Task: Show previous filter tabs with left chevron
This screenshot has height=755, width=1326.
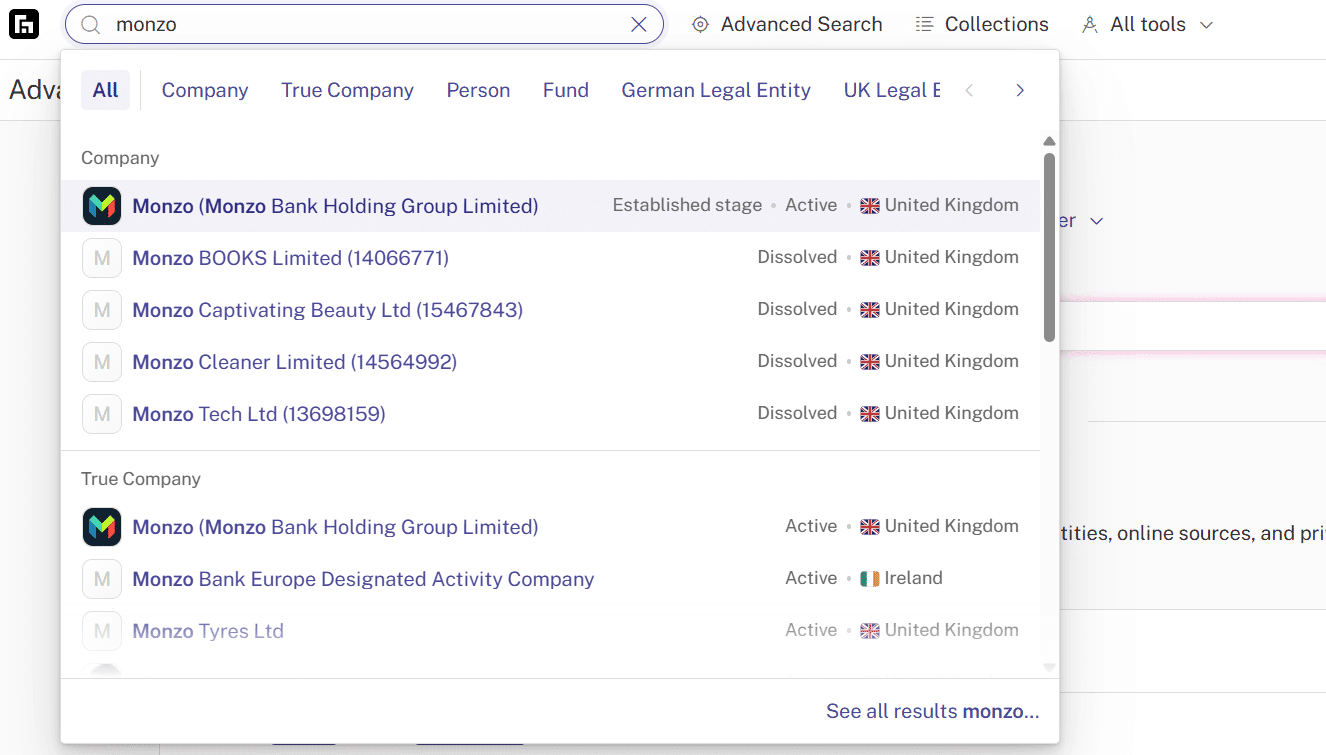Action: (969, 90)
